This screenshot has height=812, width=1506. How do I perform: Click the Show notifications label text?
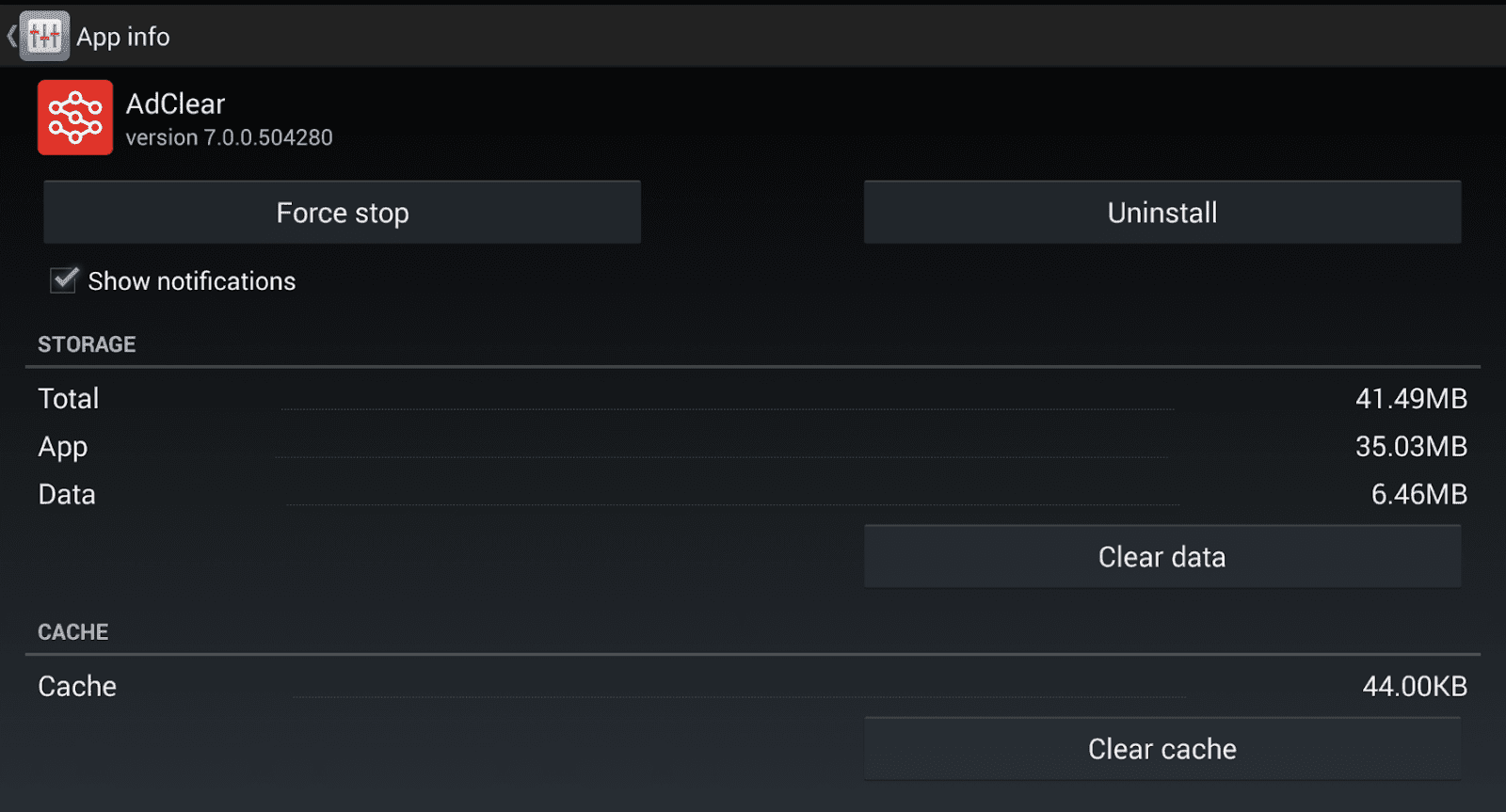point(192,281)
